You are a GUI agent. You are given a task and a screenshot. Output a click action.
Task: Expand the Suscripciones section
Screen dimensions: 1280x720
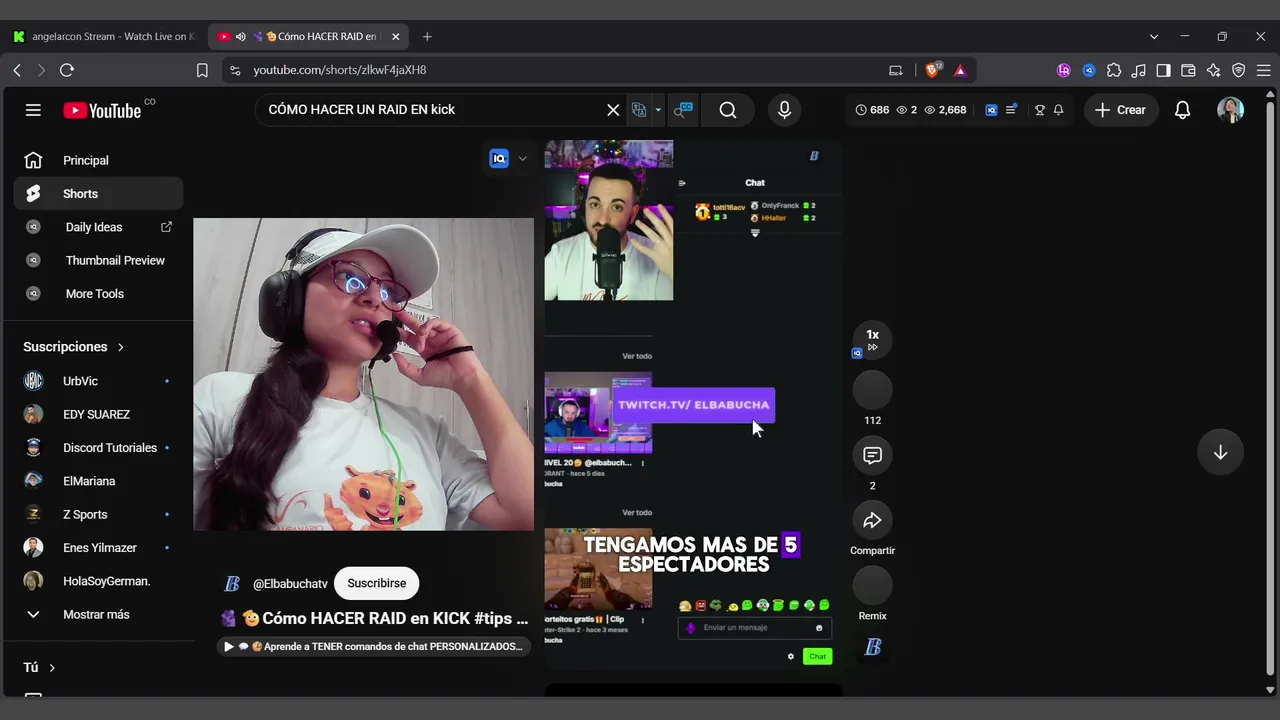[74, 347]
